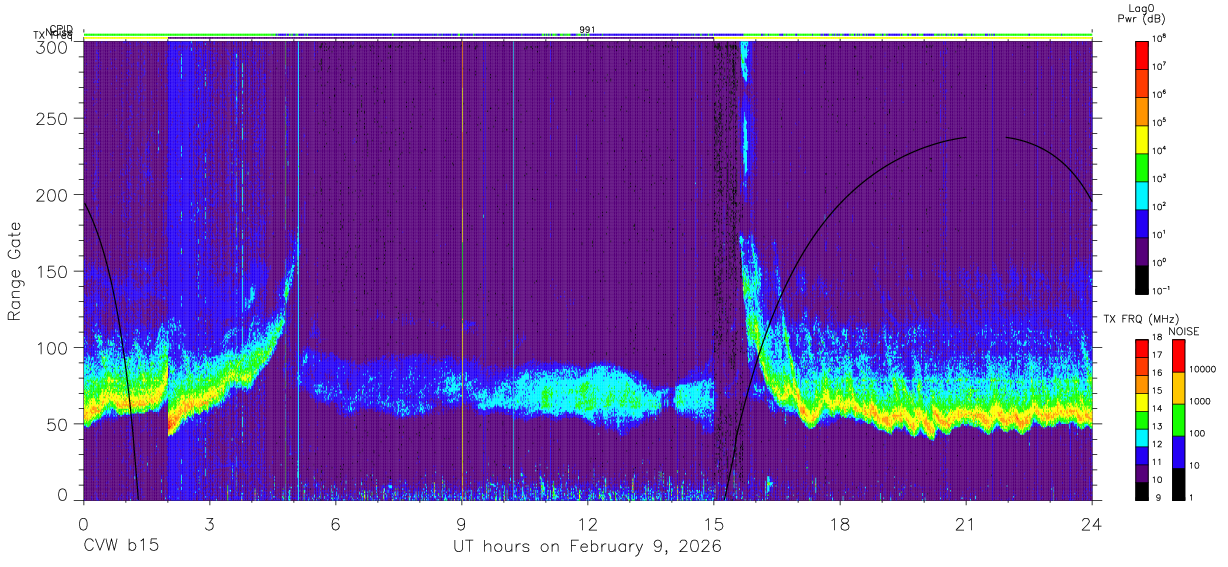
Task: Click the y-axis tick label '250'
Action: pyautogui.click(x=52, y=118)
